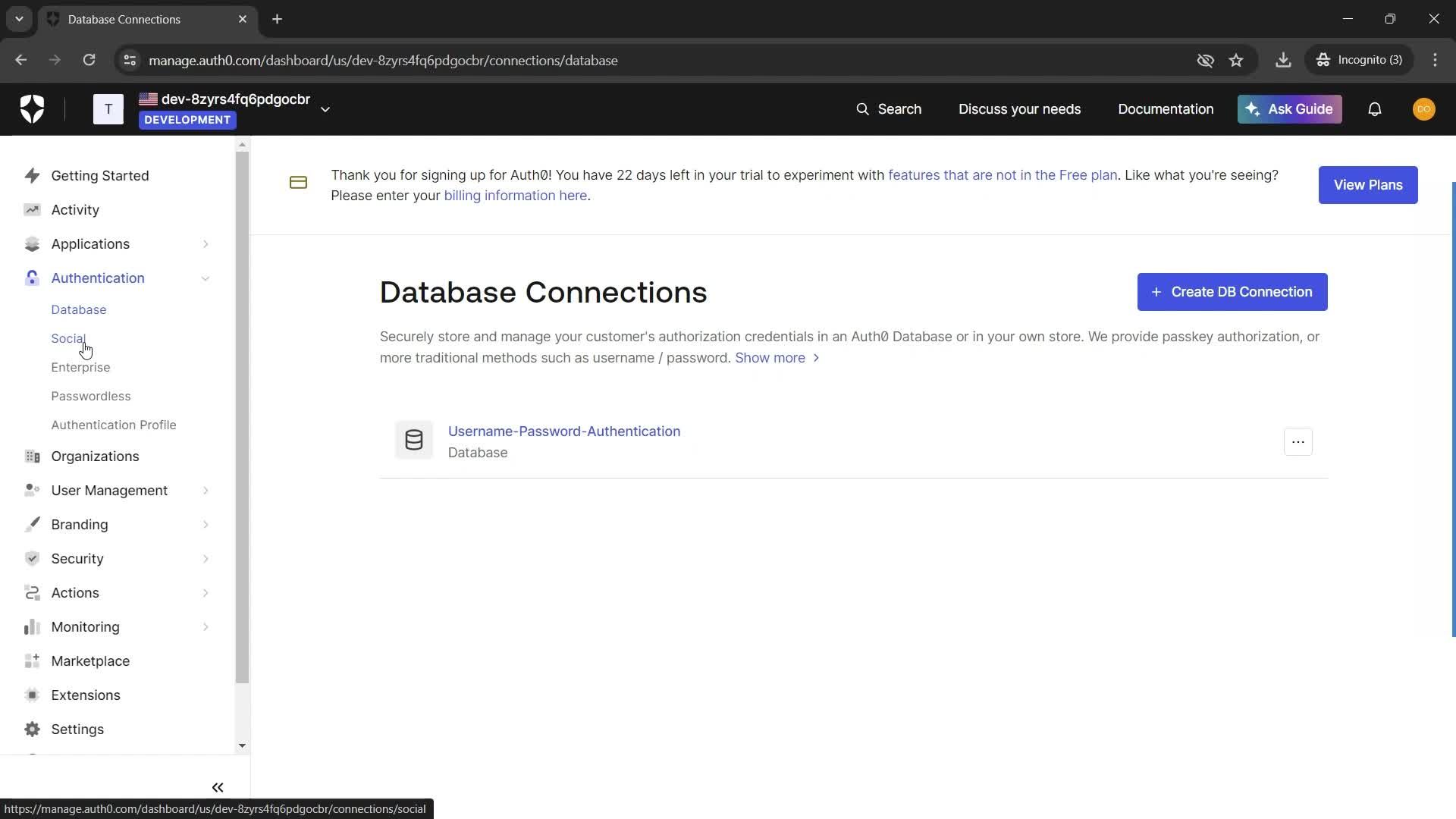
Task: Open Chrome's three-dot menu
Action: pyautogui.click(x=1435, y=60)
